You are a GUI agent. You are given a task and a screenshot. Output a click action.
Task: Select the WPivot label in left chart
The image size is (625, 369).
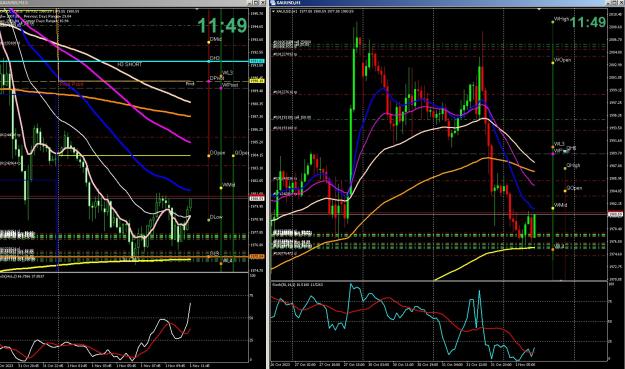[x=230, y=85]
